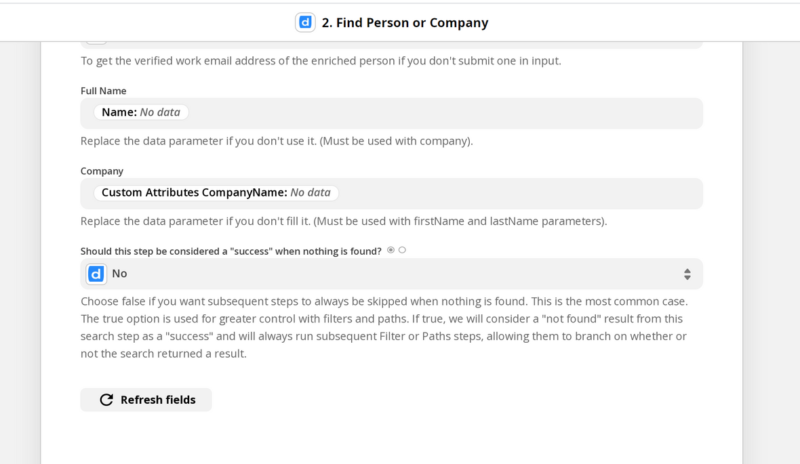Click the 'Should this step be considered a success' label

231,251
